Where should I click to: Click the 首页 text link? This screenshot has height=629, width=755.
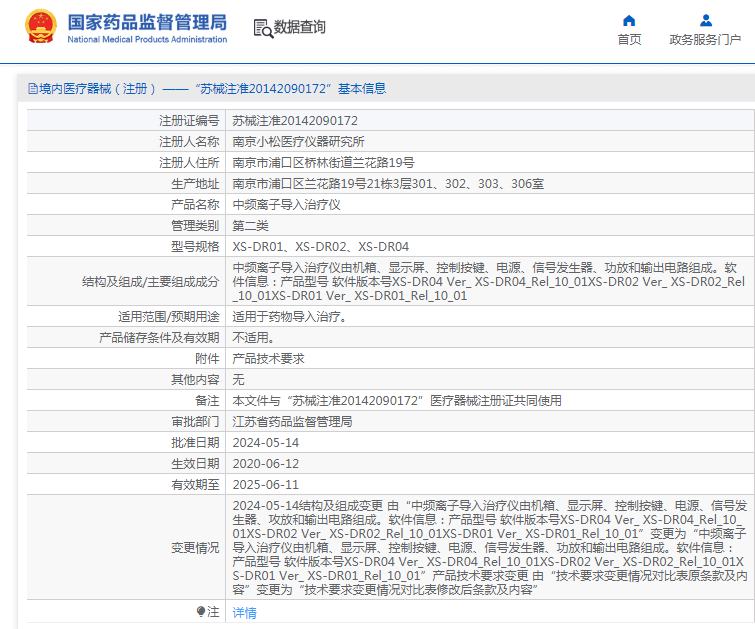tap(629, 39)
